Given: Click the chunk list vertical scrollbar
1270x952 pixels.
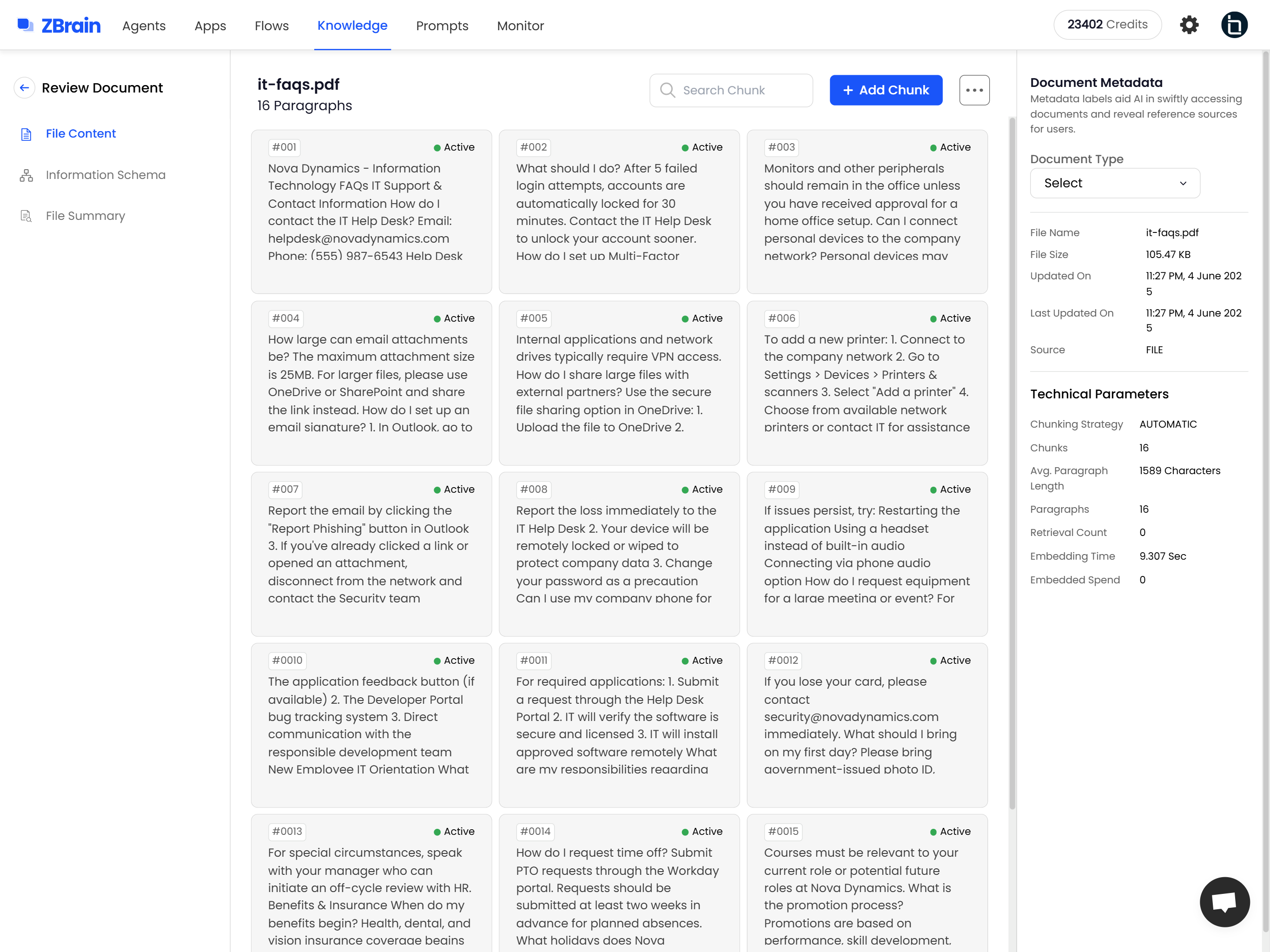Looking at the screenshot, I should pos(1012,463).
